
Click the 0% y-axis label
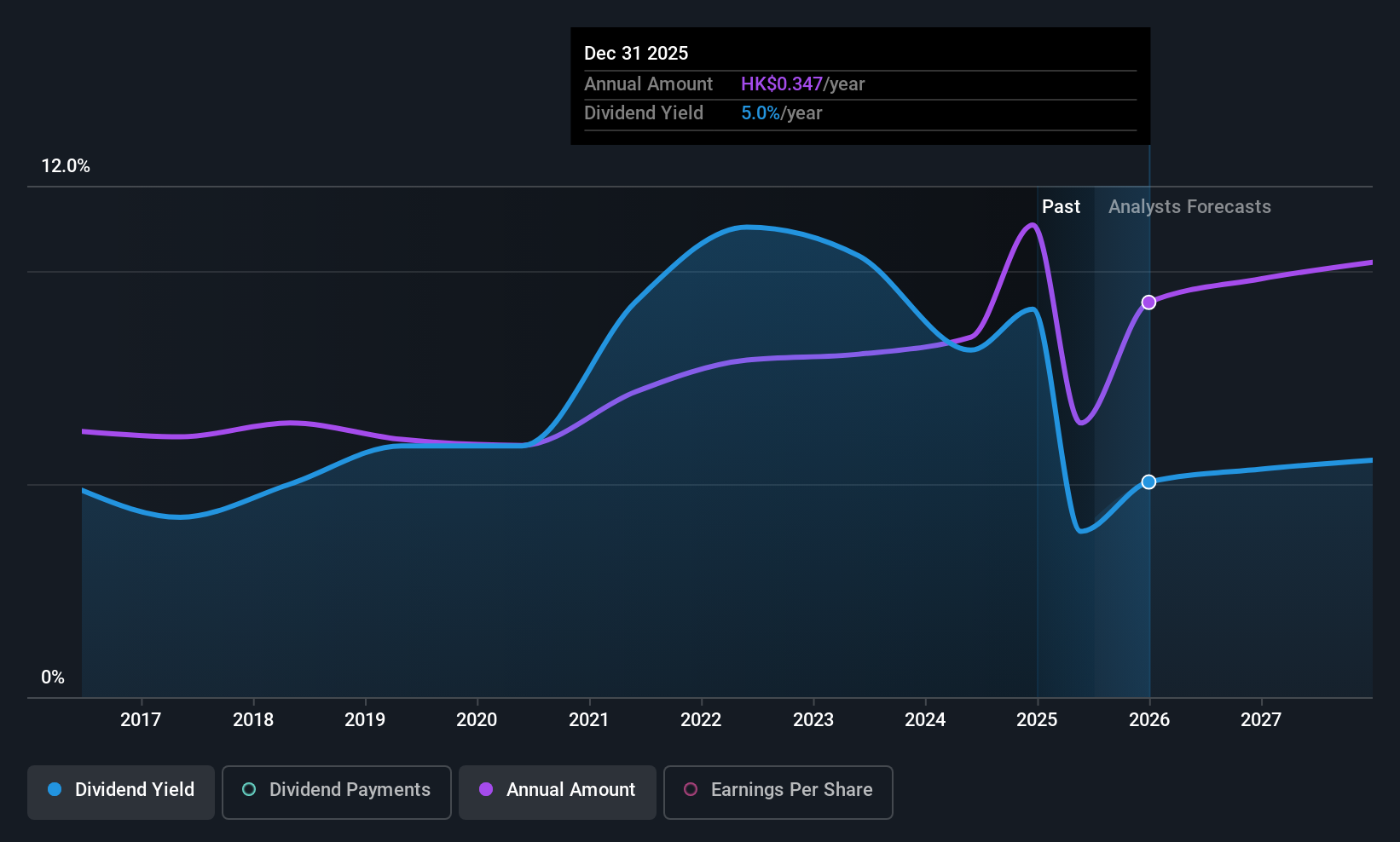click(53, 678)
